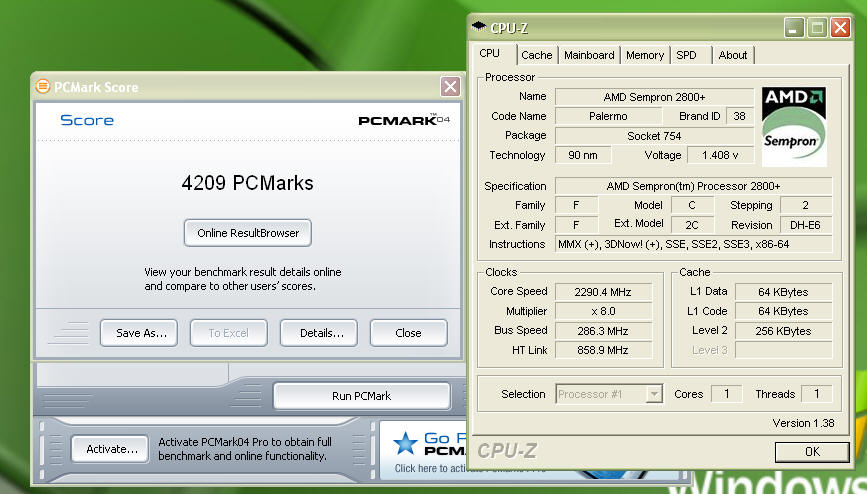Click Save As... in PCMark Score
Screen dimensions: 867x494
pyautogui.click(x=139, y=333)
